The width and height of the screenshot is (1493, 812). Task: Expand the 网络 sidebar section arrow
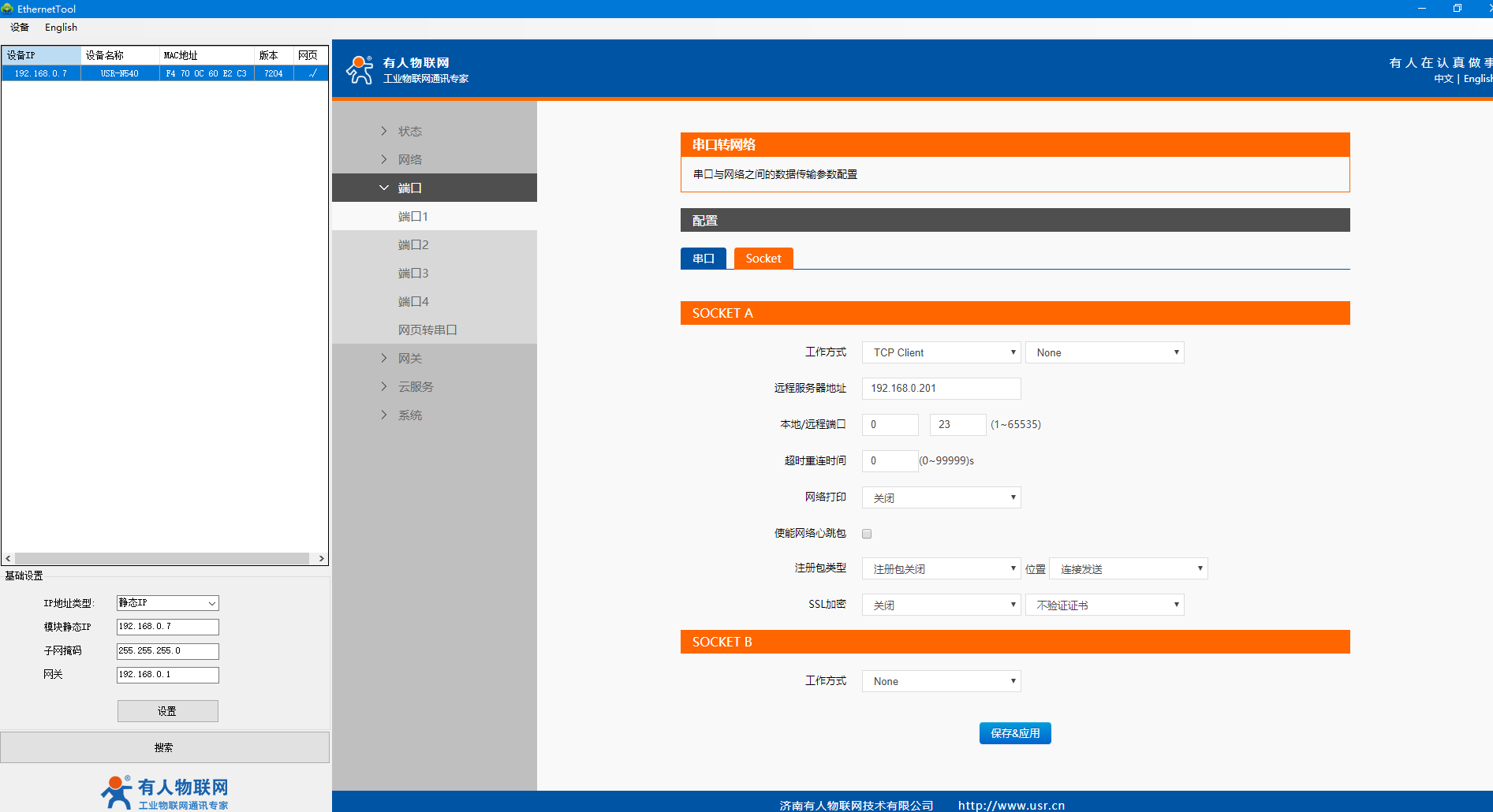[x=384, y=159]
